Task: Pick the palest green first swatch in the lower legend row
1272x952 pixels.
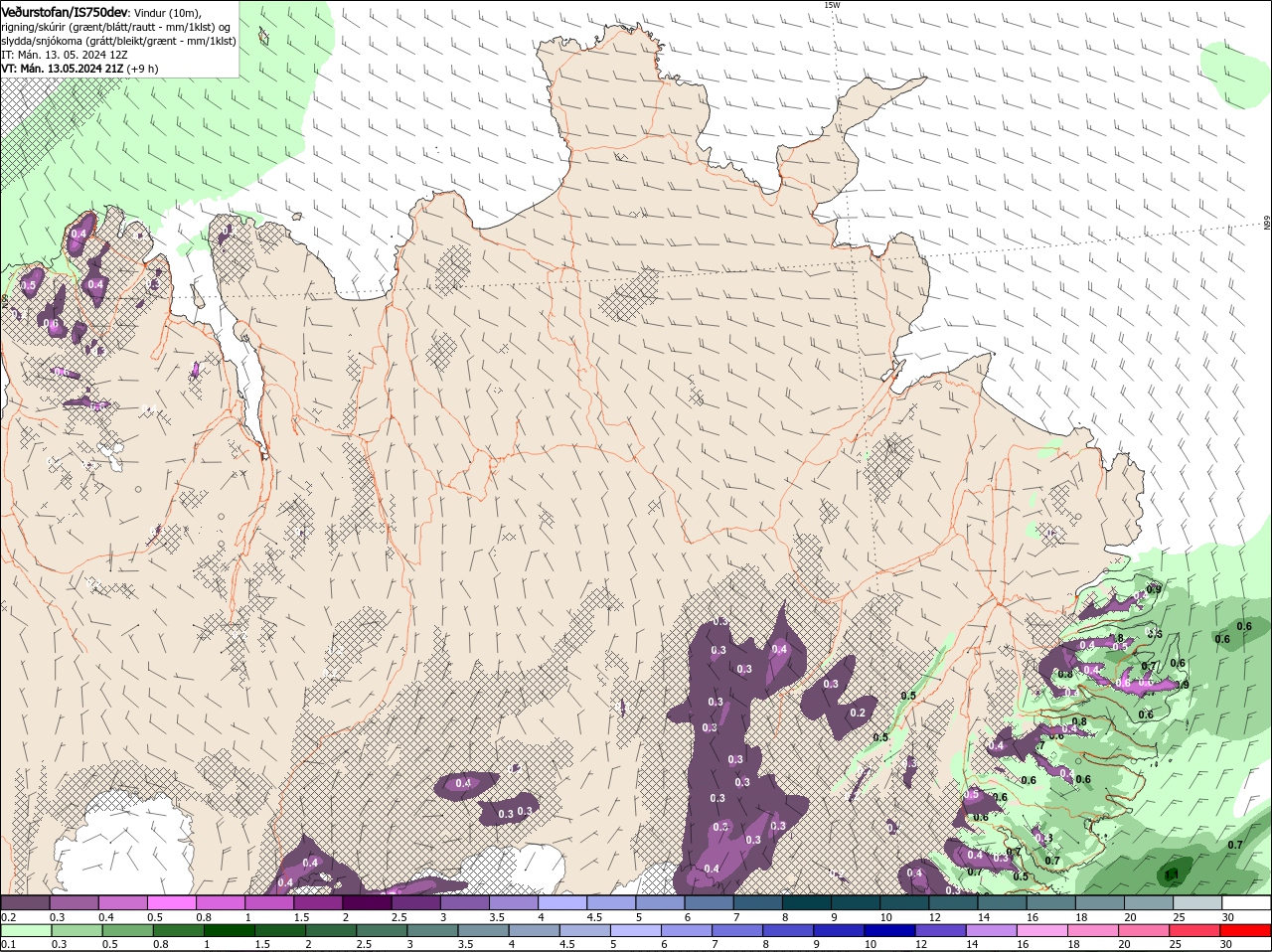Action: click(26, 931)
